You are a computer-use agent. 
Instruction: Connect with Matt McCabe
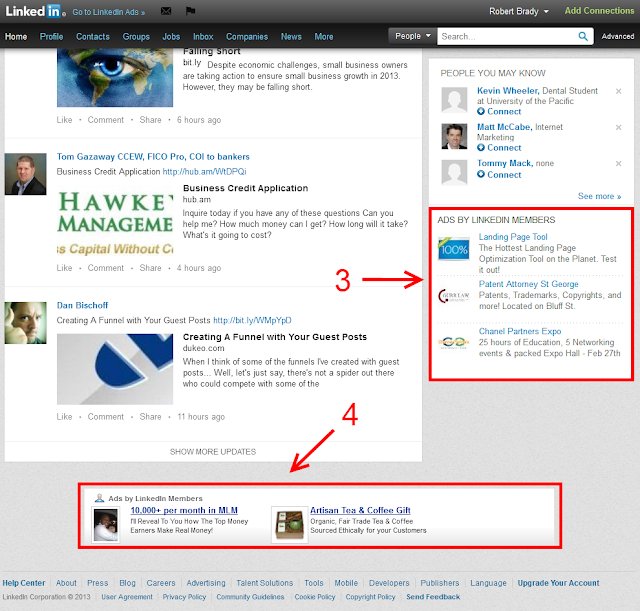tap(499, 148)
